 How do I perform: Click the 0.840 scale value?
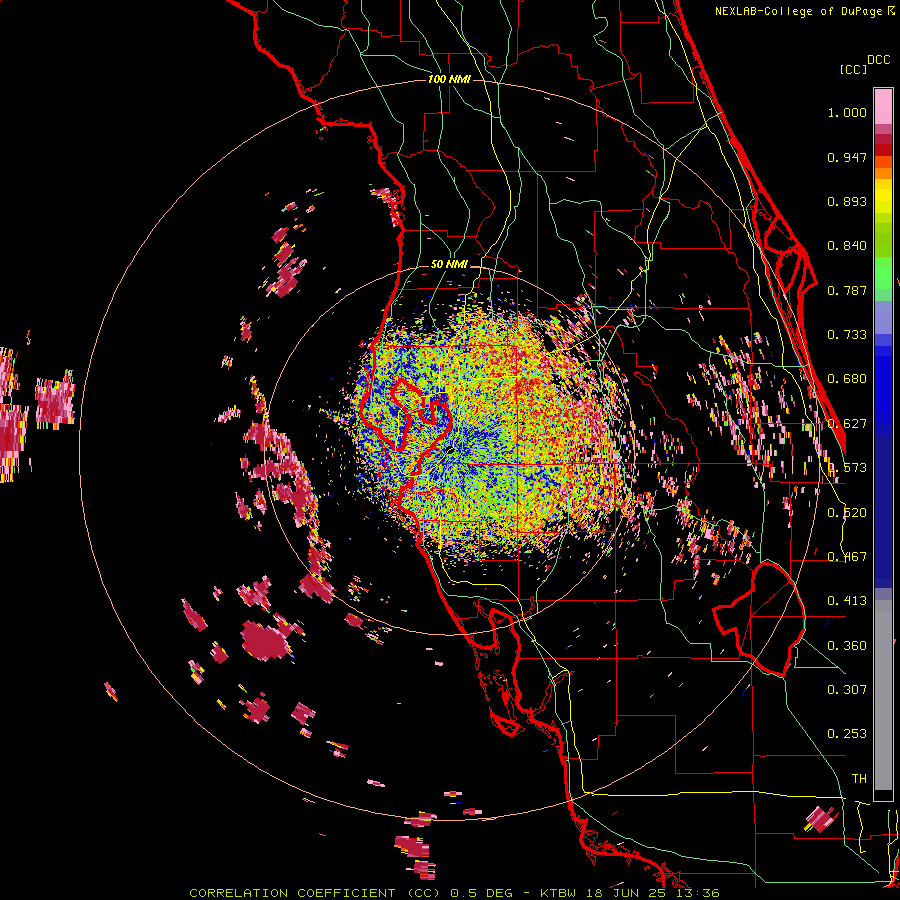click(x=847, y=246)
